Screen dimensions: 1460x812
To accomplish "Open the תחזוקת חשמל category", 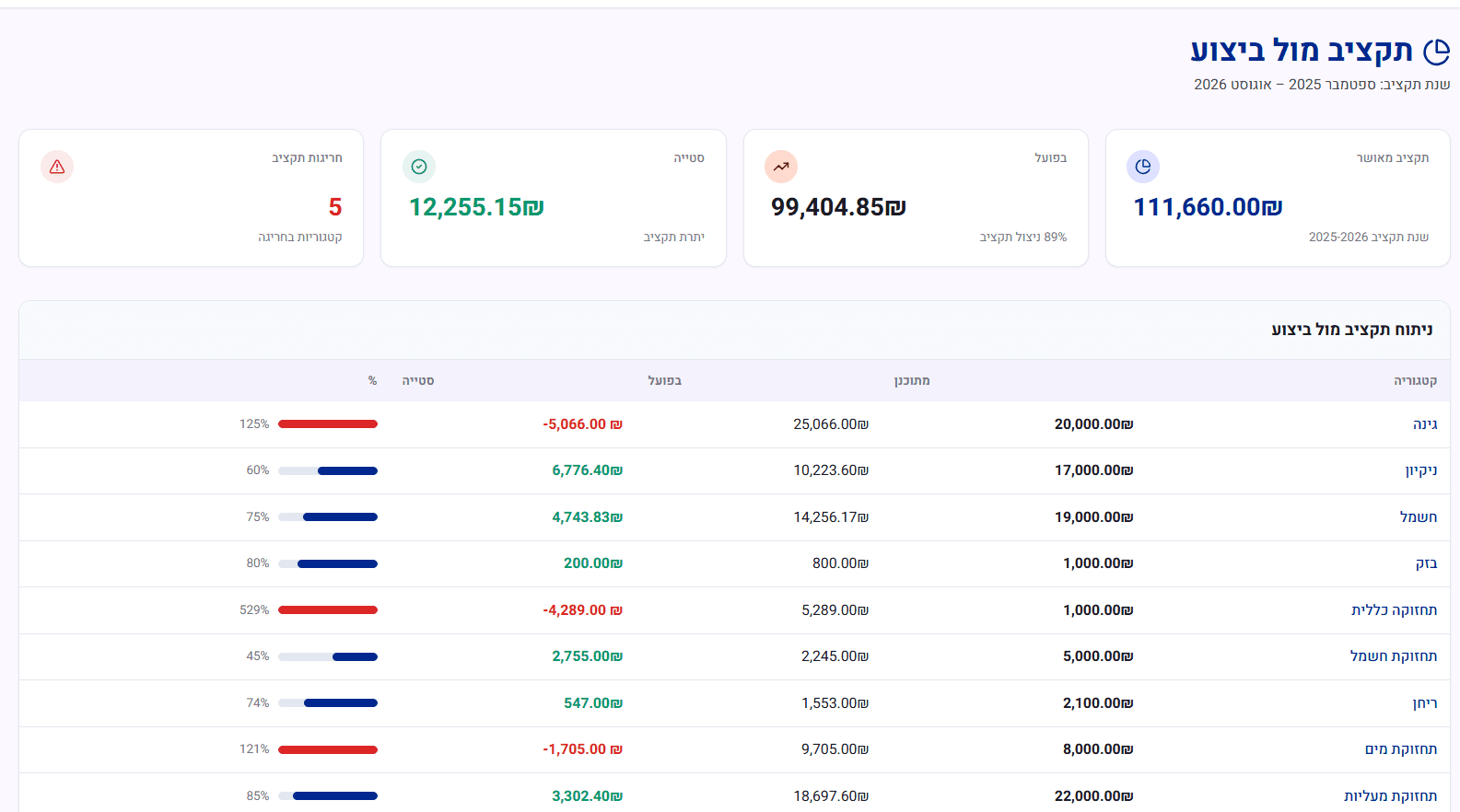I will (1394, 656).
